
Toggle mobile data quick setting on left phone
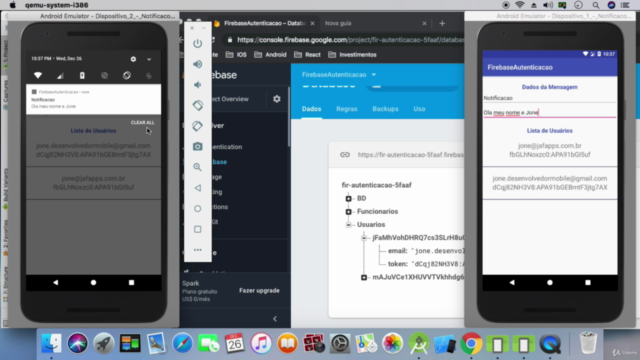tap(60, 76)
